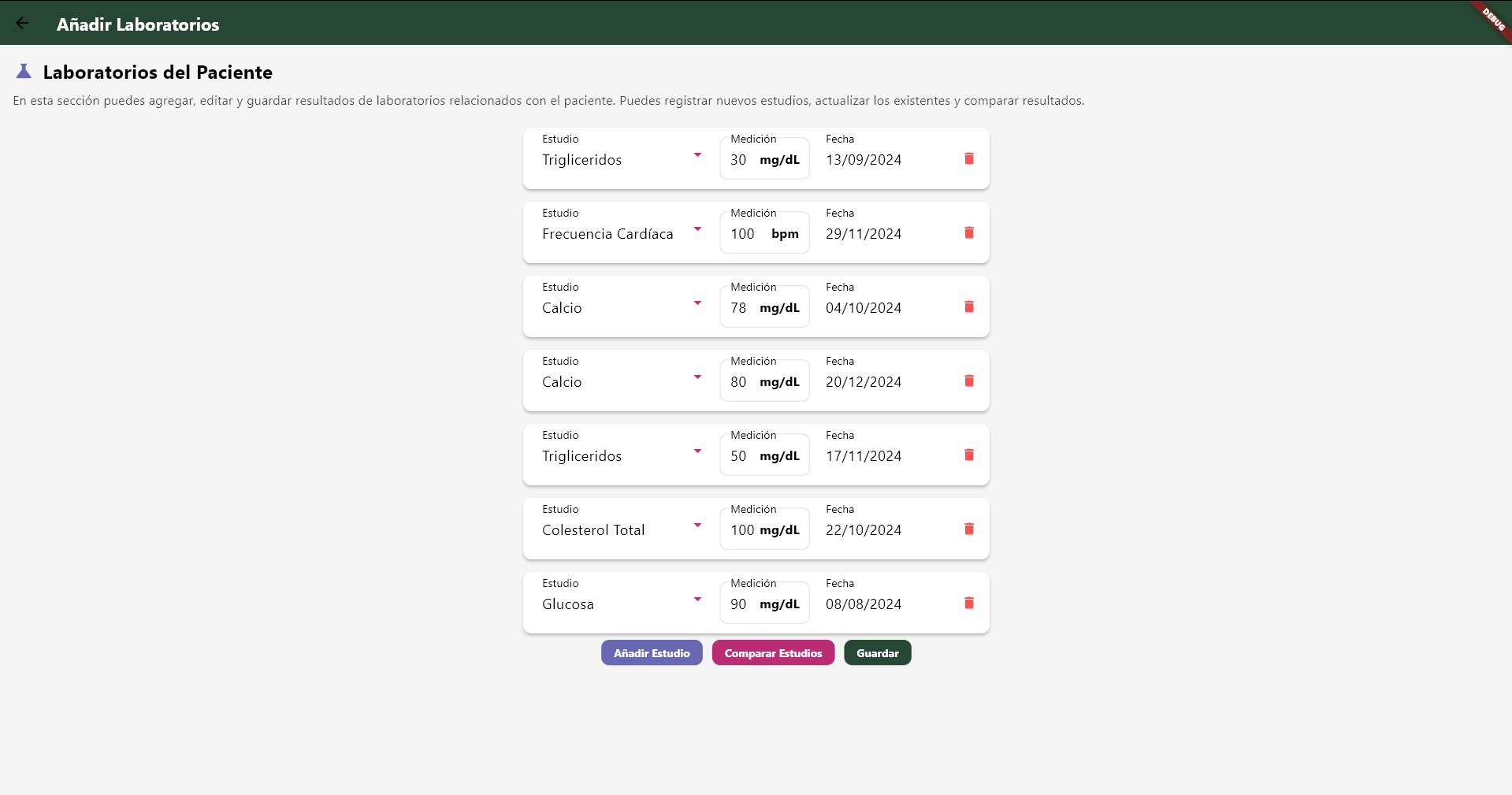Edit the 100 bpm measurement field
This screenshot has height=795, width=1512.
pos(764,233)
